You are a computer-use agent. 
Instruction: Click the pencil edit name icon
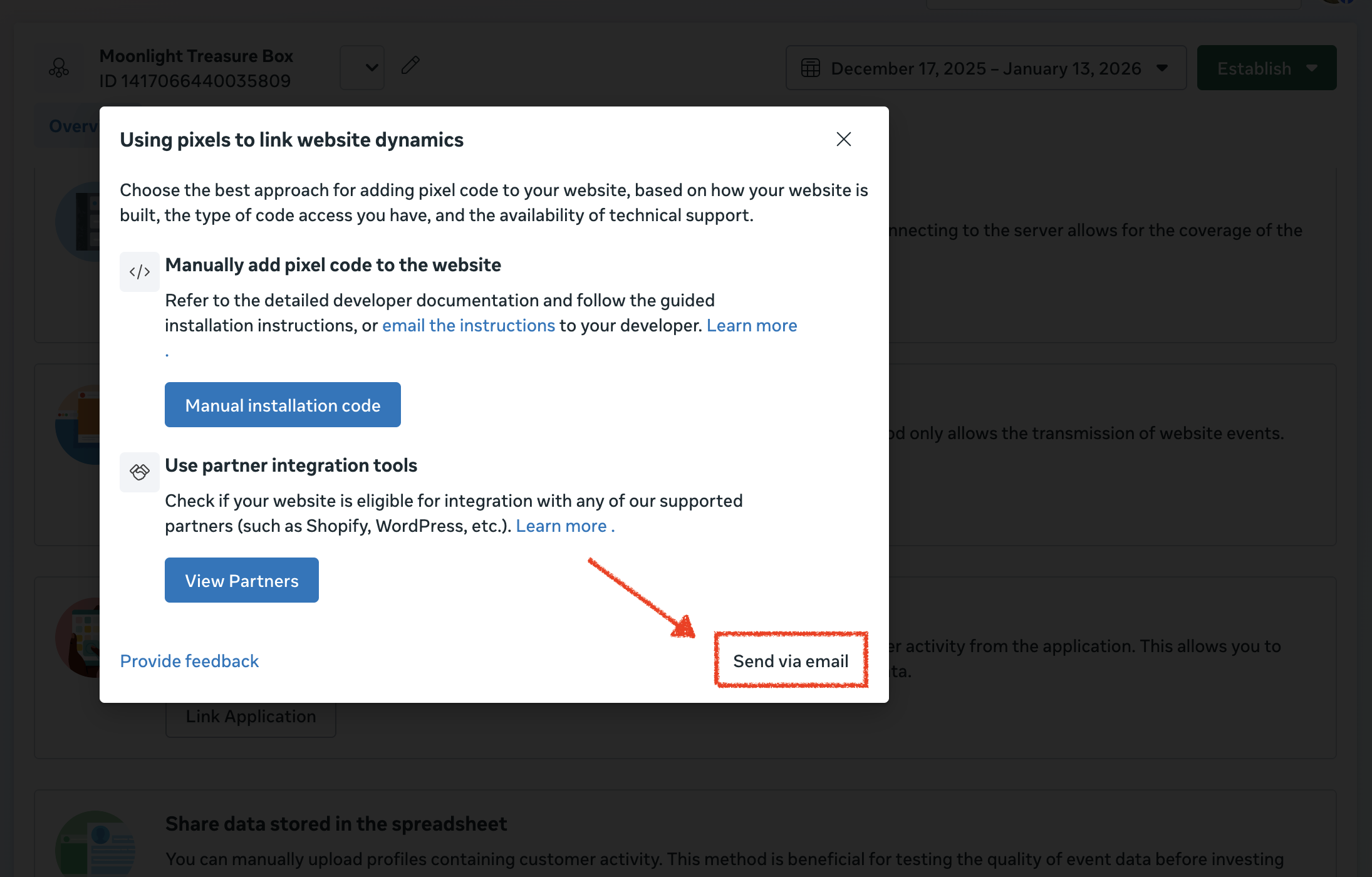[410, 65]
